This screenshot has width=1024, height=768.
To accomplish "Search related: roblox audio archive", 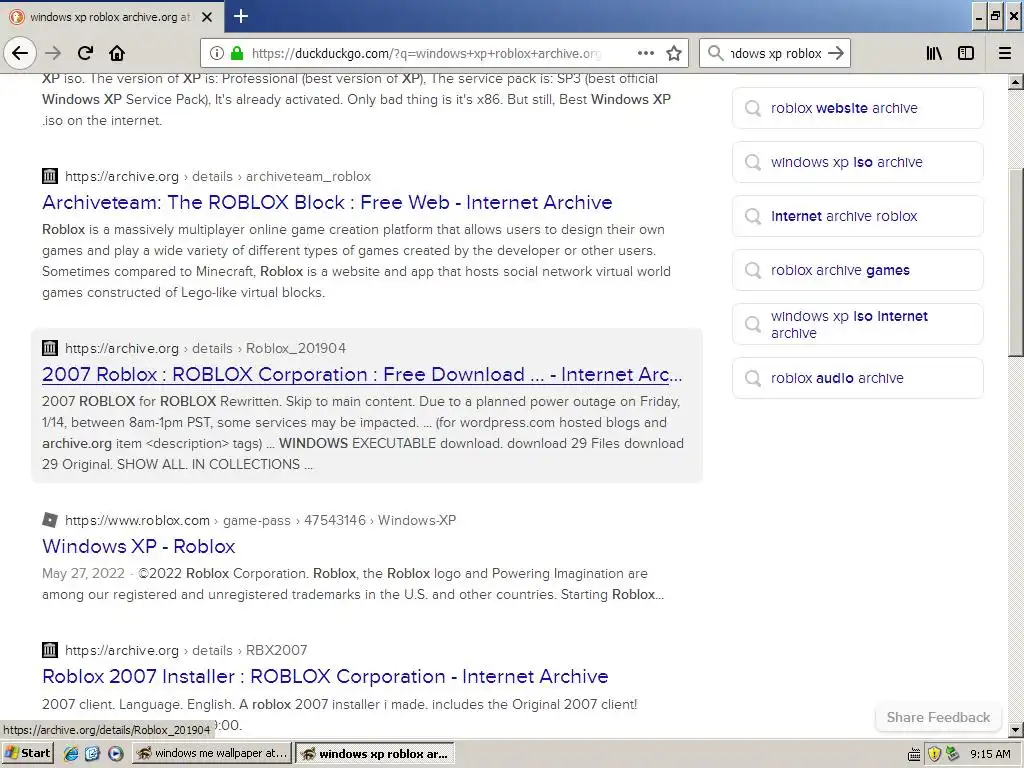I will click(857, 378).
